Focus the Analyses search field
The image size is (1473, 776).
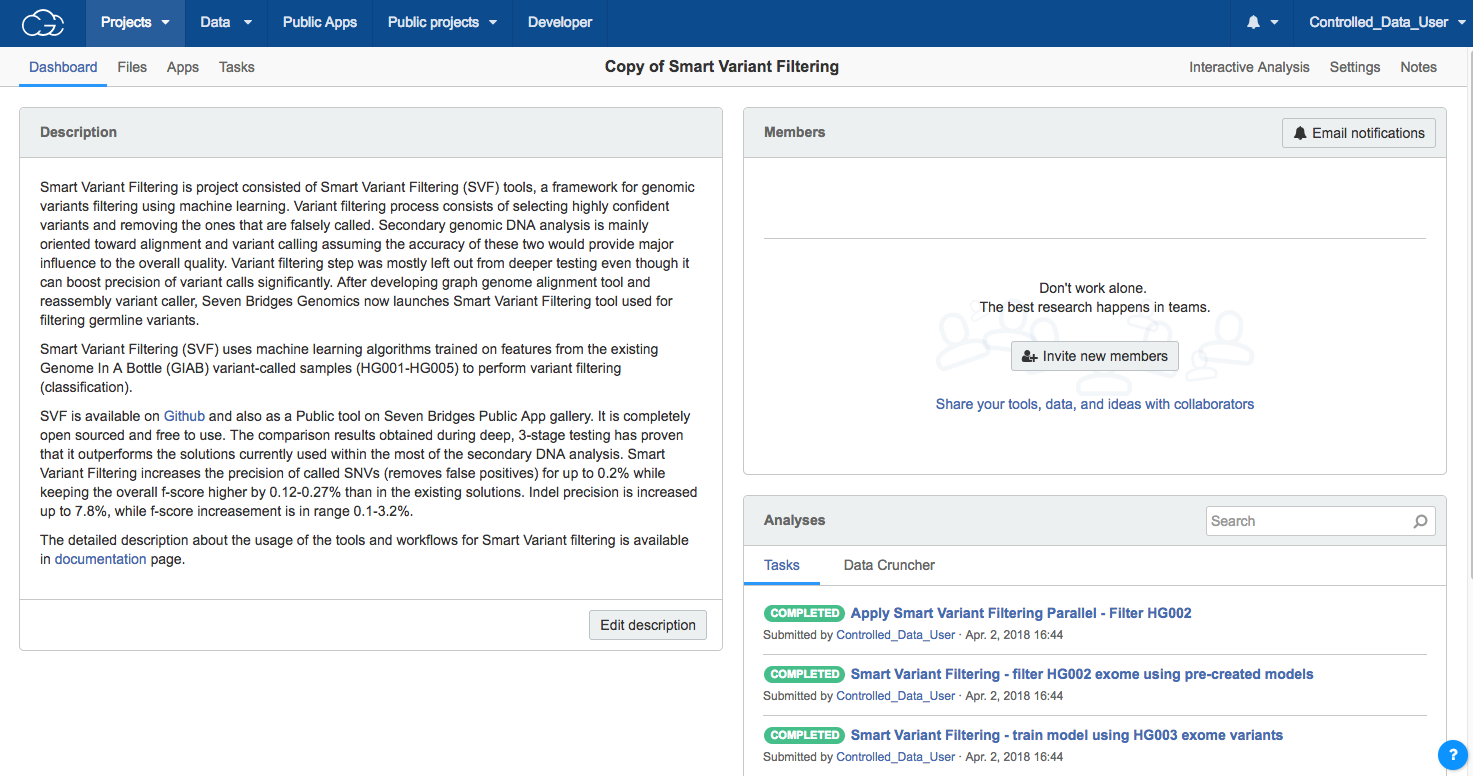(1321, 521)
